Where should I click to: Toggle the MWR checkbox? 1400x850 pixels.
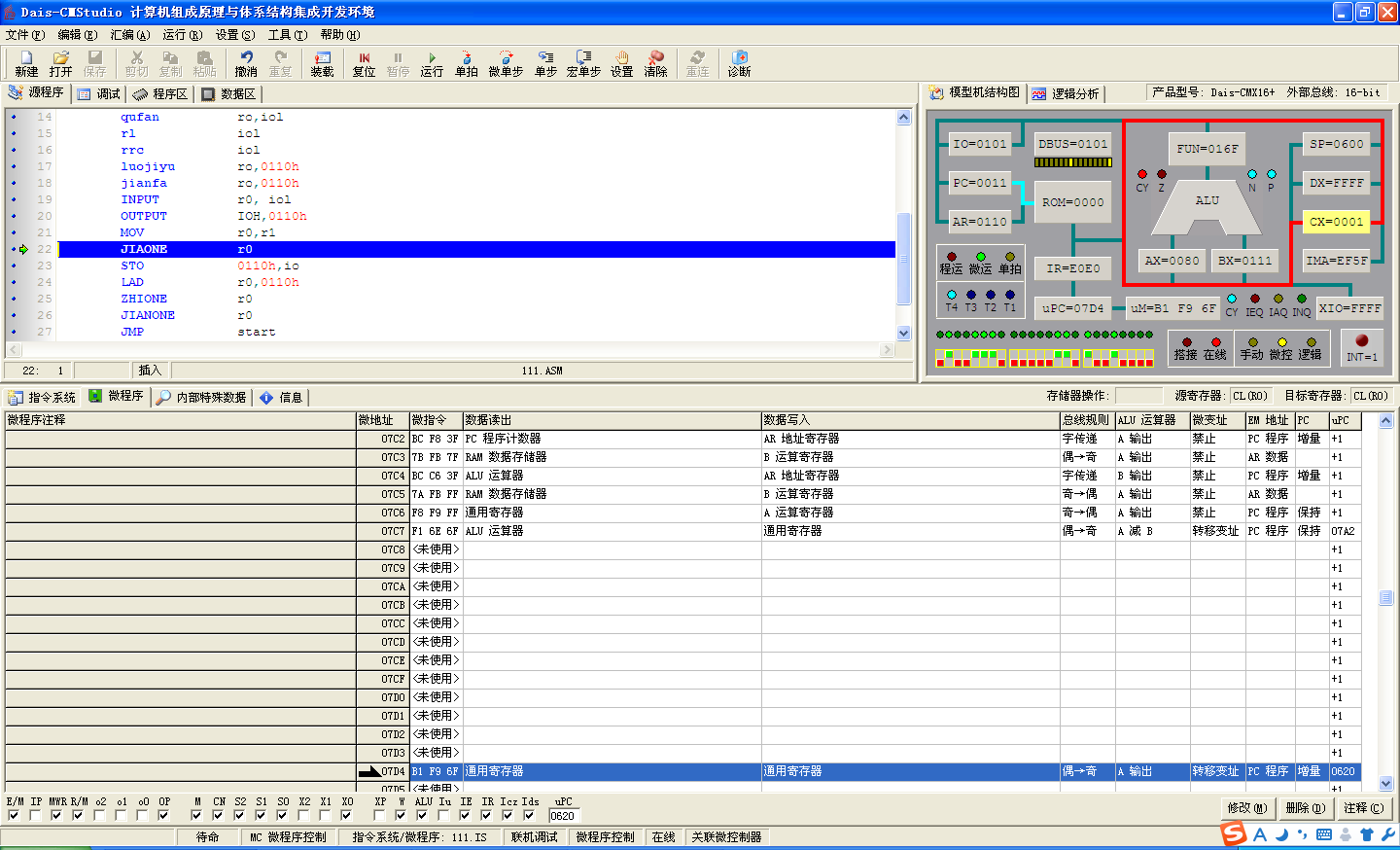pyautogui.click(x=56, y=815)
